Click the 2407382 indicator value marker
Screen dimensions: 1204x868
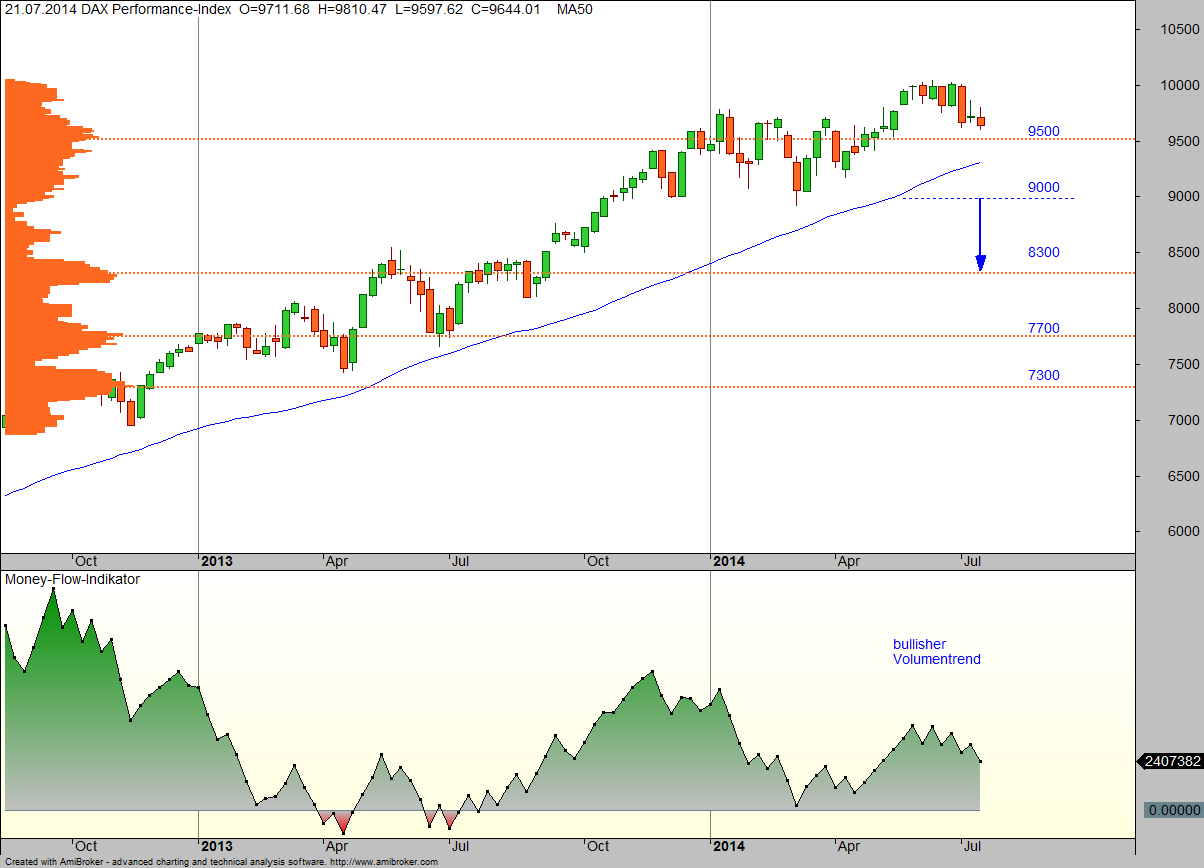1170,762
